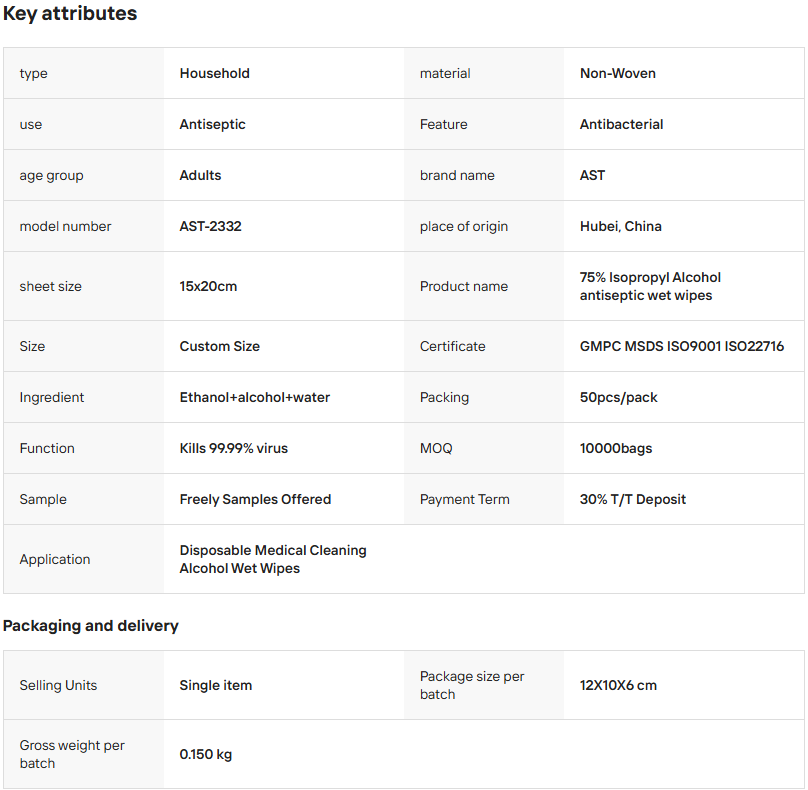Click the 12X10X6 cm package size value
808x790 pixels.
618,685
